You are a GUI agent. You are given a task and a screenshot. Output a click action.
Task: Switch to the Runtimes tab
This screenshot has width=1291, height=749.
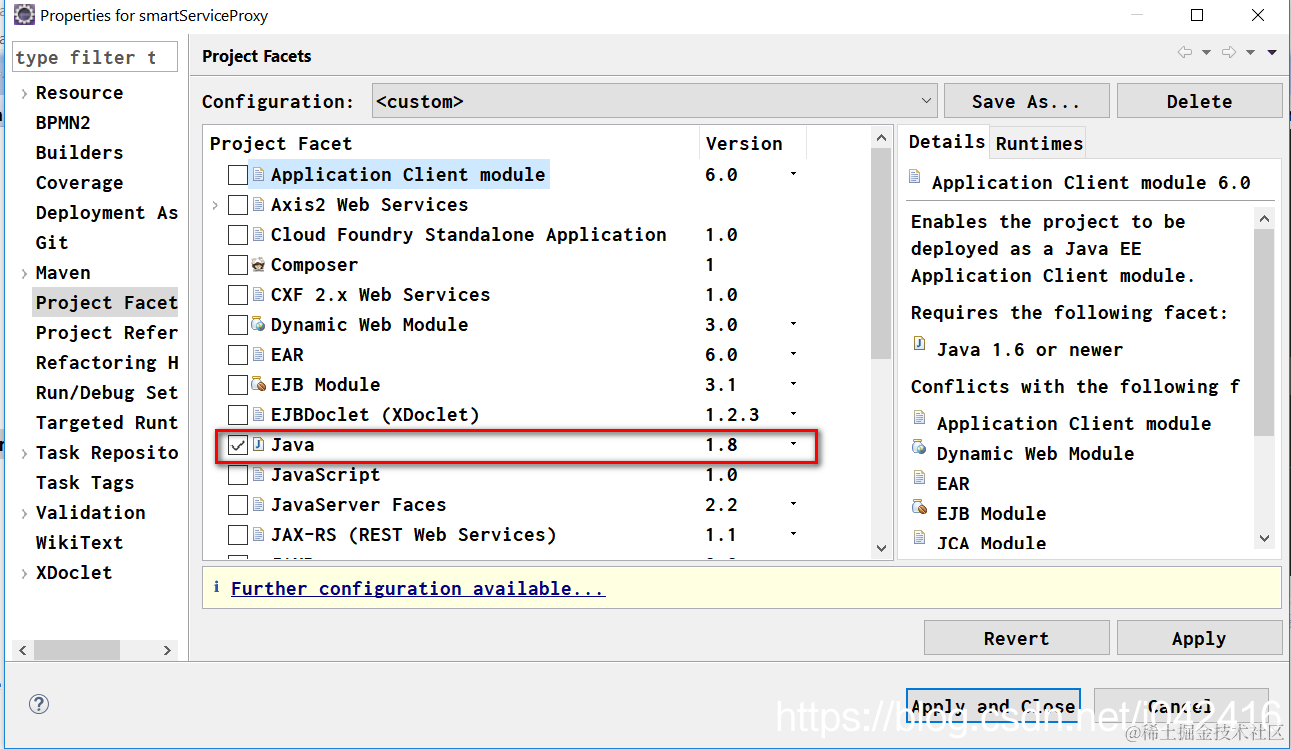click(1039, 143)
